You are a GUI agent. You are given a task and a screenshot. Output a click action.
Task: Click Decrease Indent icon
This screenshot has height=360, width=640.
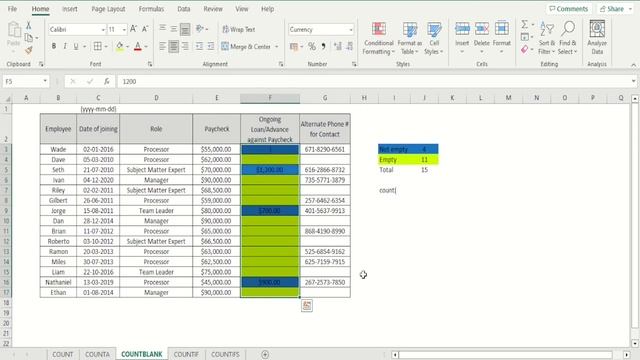tap(199, 47)
